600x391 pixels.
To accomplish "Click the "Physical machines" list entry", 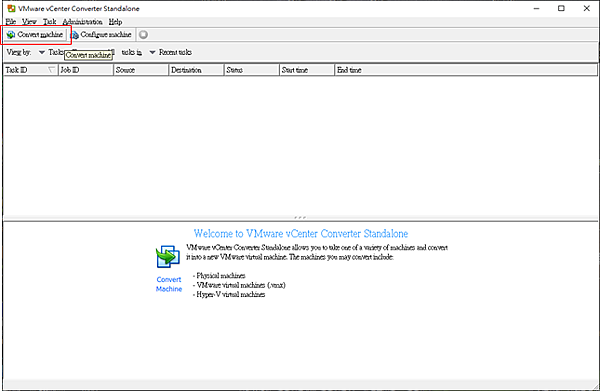I will point(221,275).
